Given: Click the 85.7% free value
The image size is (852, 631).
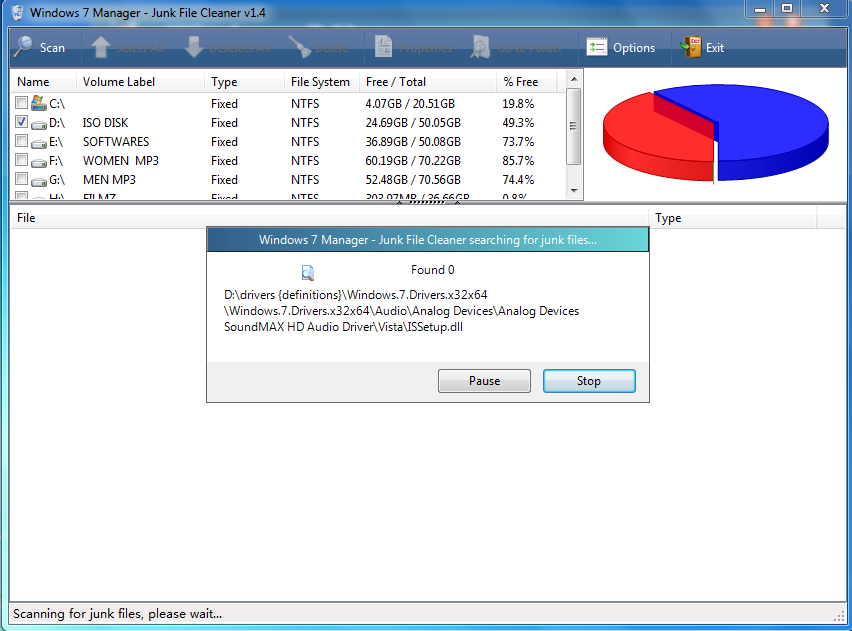Looking at the screenshot, I should 518,161.
